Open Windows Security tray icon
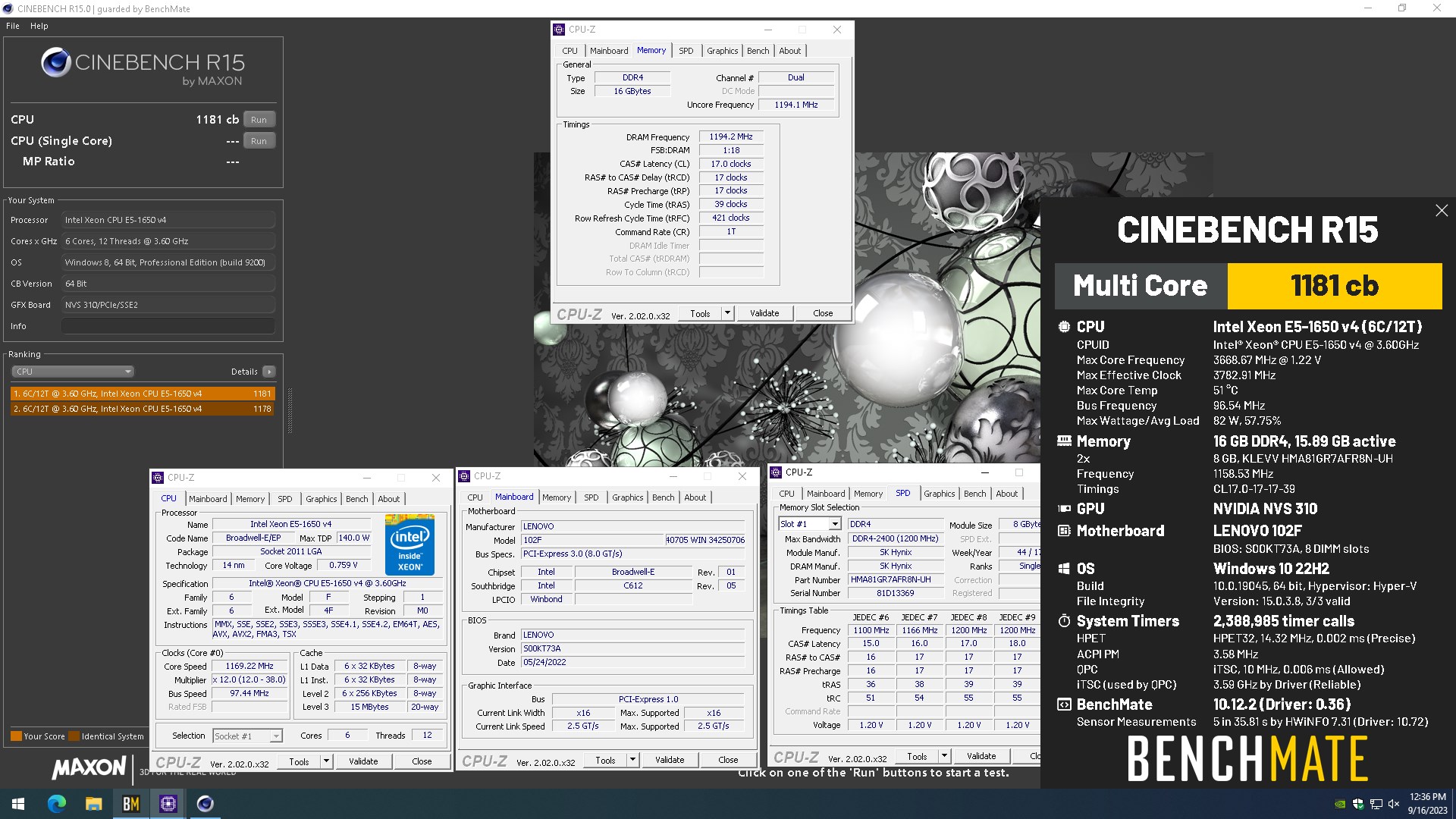 coord(1358,804)
